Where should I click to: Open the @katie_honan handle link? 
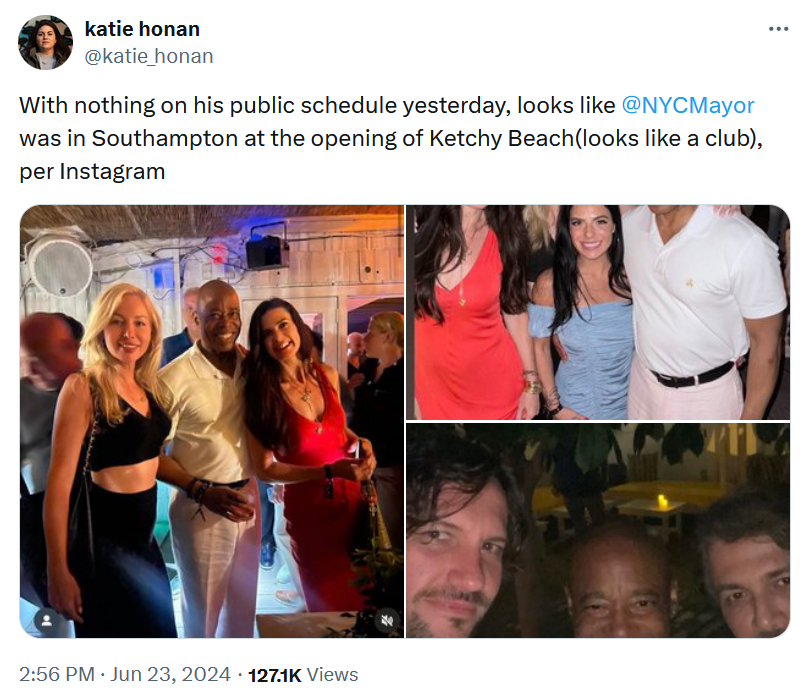tap(149, 56)
